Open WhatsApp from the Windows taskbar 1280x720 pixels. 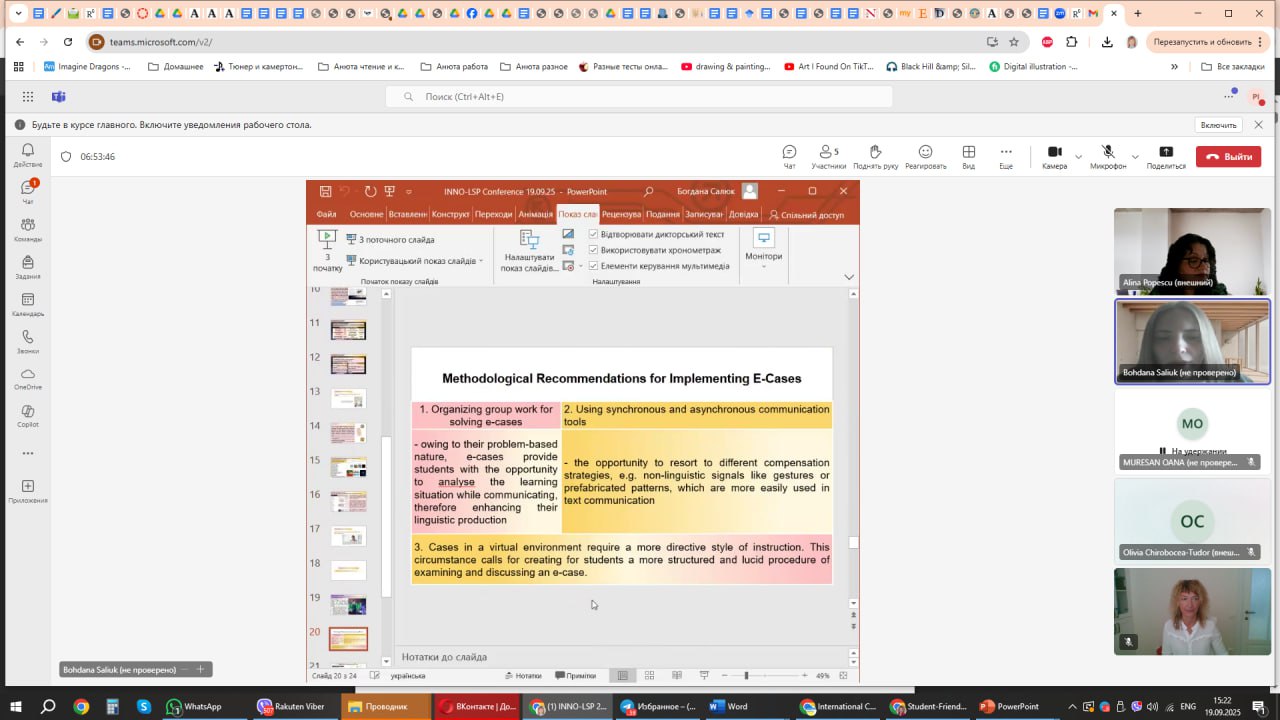pos(194,706)
